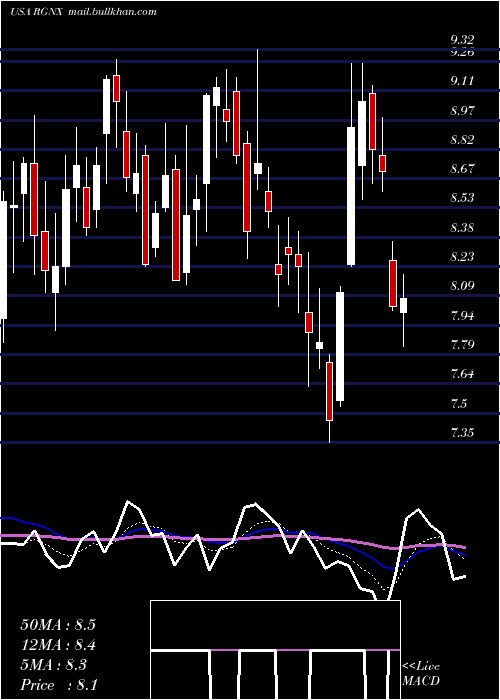Select the 7.35 price axis label
The height and width of the screenshot is (700, 500).
[x=462, y=433]
